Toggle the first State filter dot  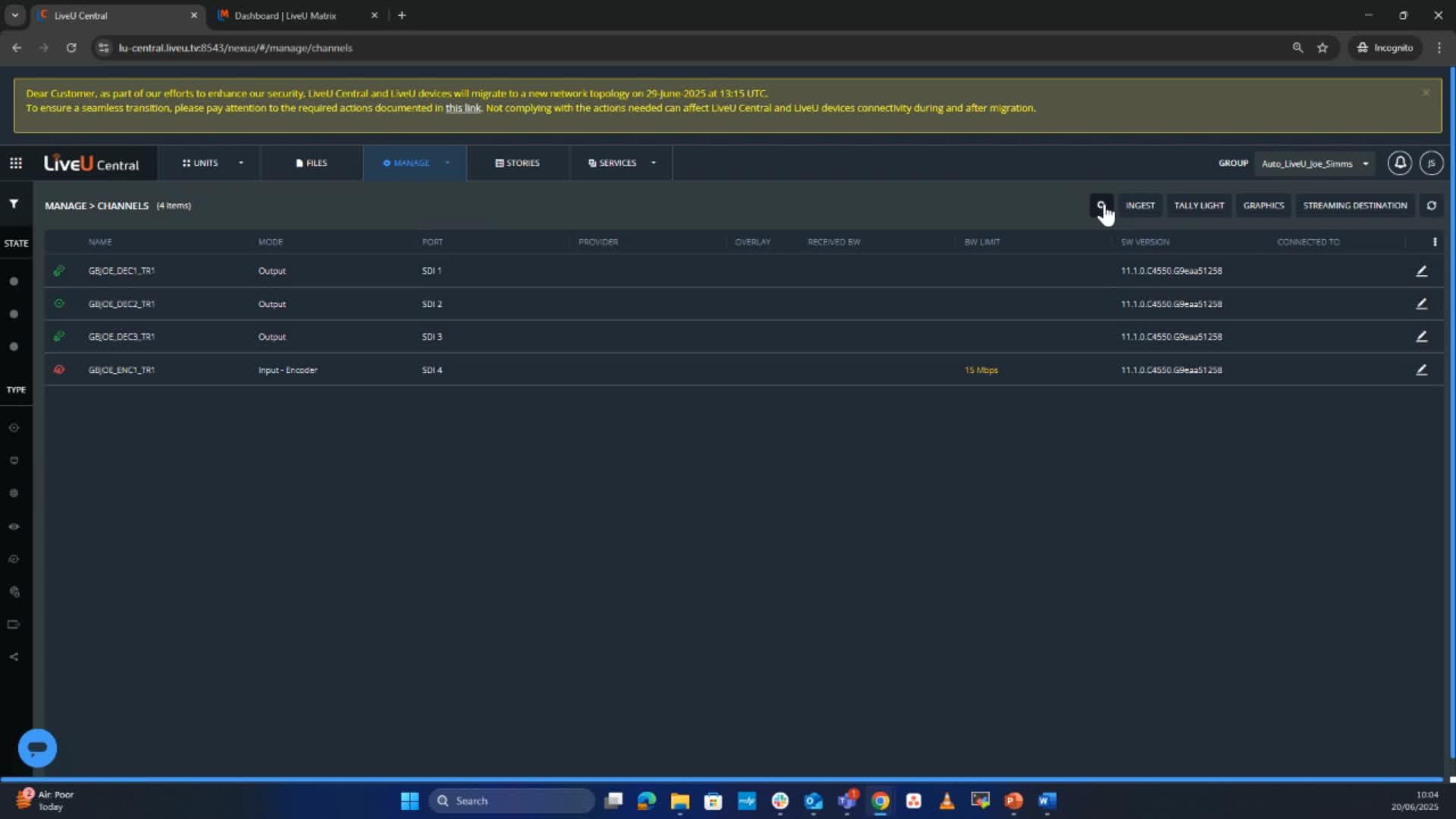[x=14, y=281]
